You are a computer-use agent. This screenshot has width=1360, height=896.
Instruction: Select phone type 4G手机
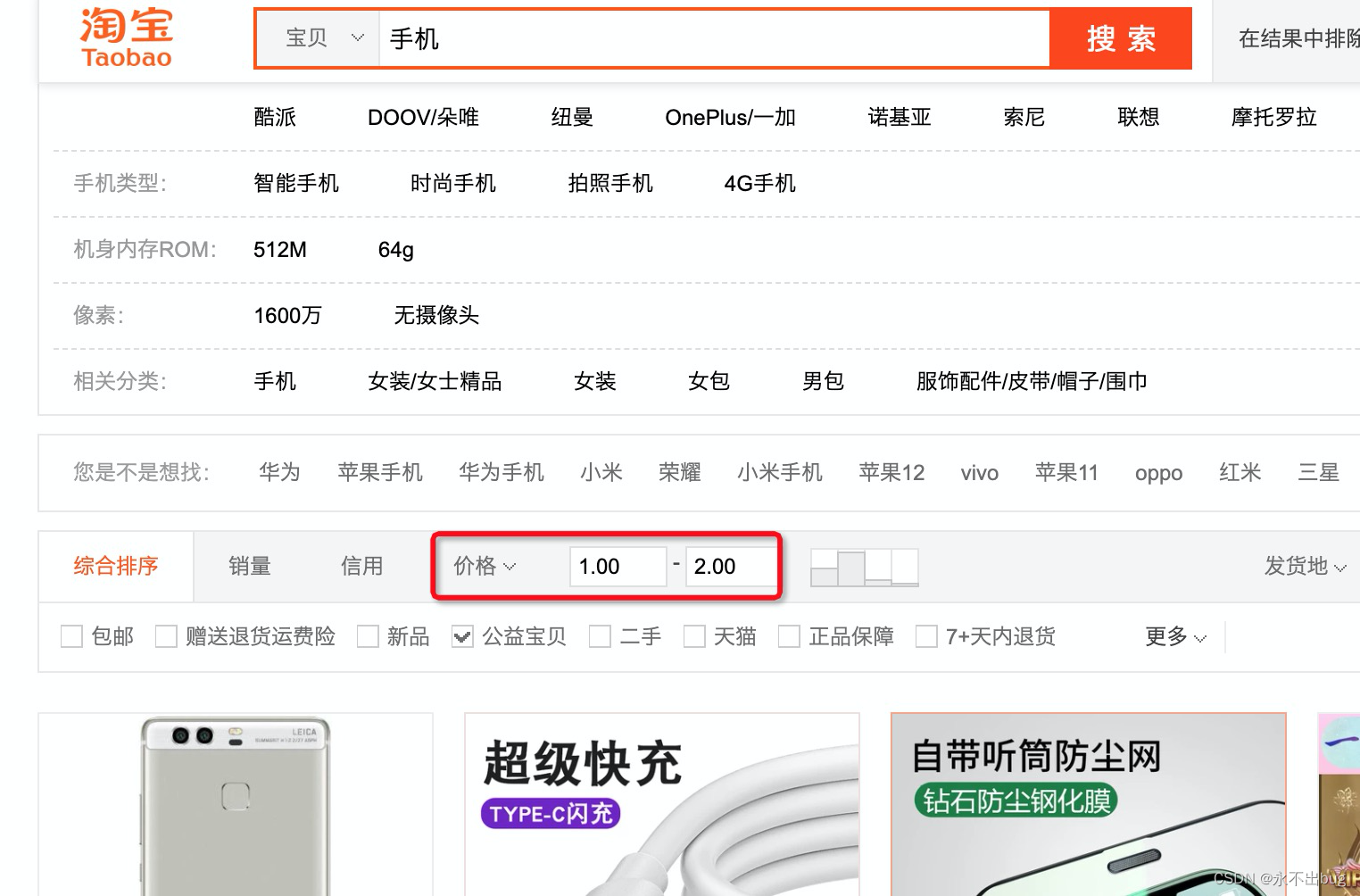[x=760, y=183]
